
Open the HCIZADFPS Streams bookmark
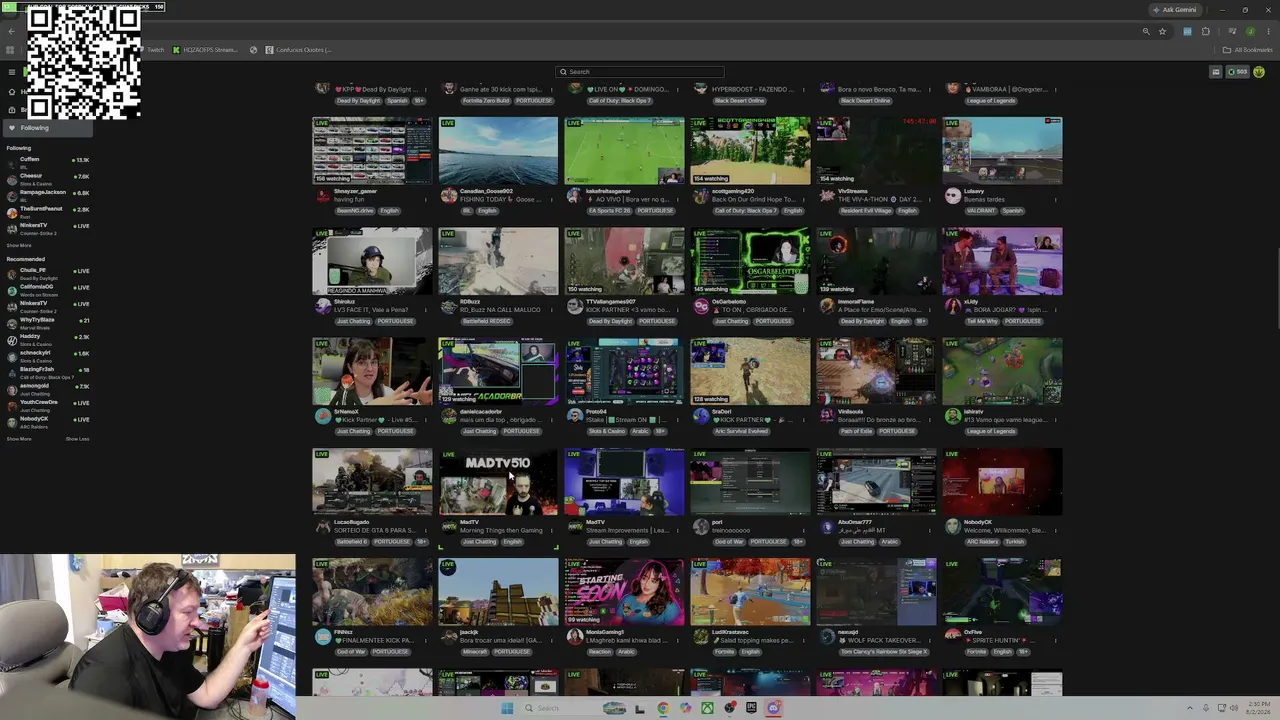pyautogui.click(x=206, y=50)
